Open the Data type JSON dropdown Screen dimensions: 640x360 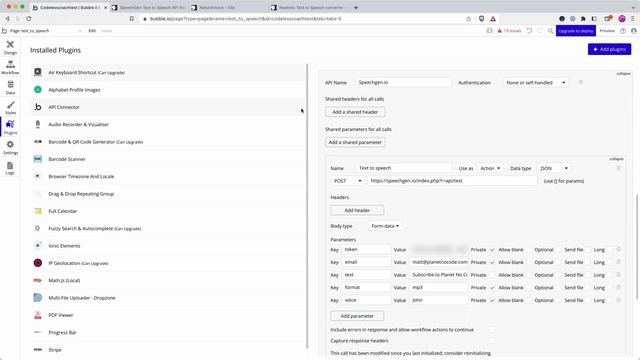tap(554, 168)
